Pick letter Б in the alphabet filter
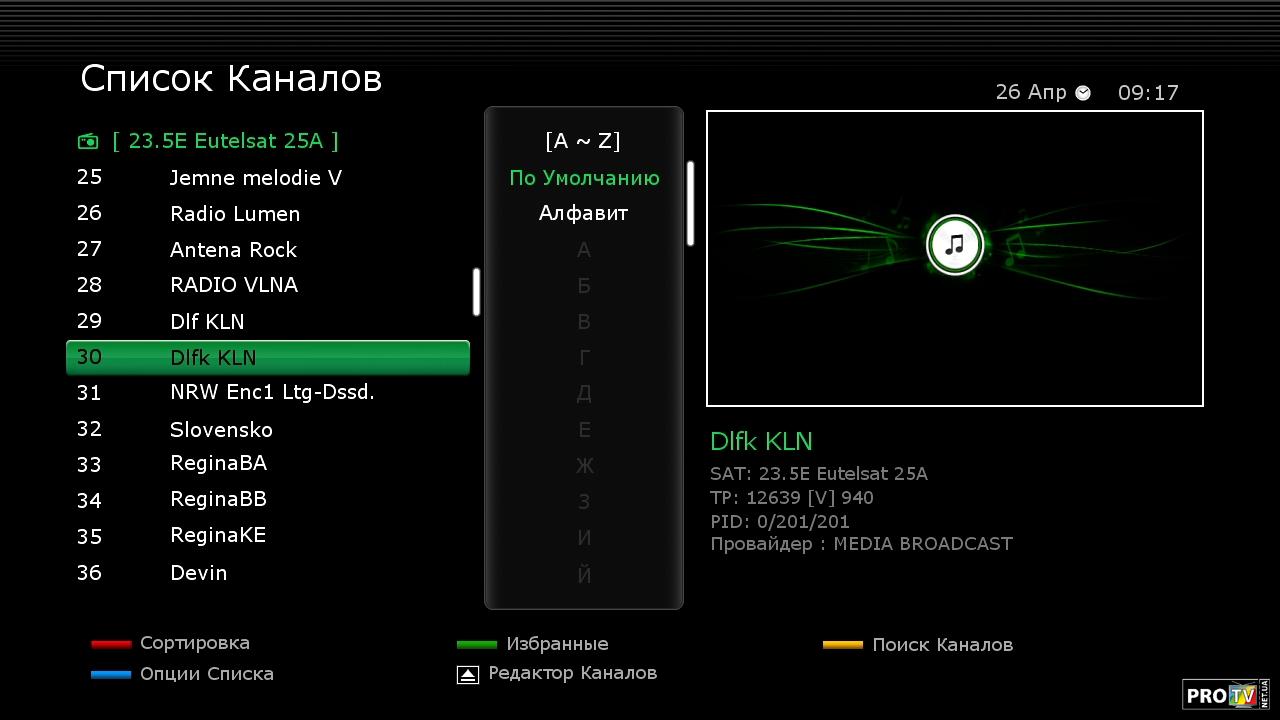This screenshot has height=720, width=1280. (x=584, y=286)
